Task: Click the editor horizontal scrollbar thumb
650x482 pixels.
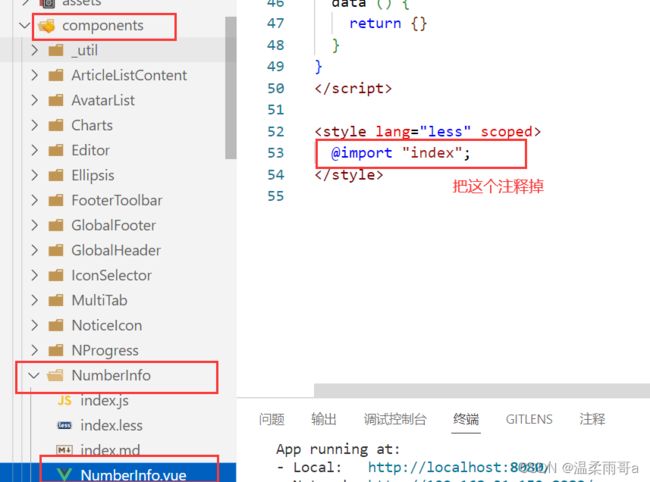Action: (482, 390)
